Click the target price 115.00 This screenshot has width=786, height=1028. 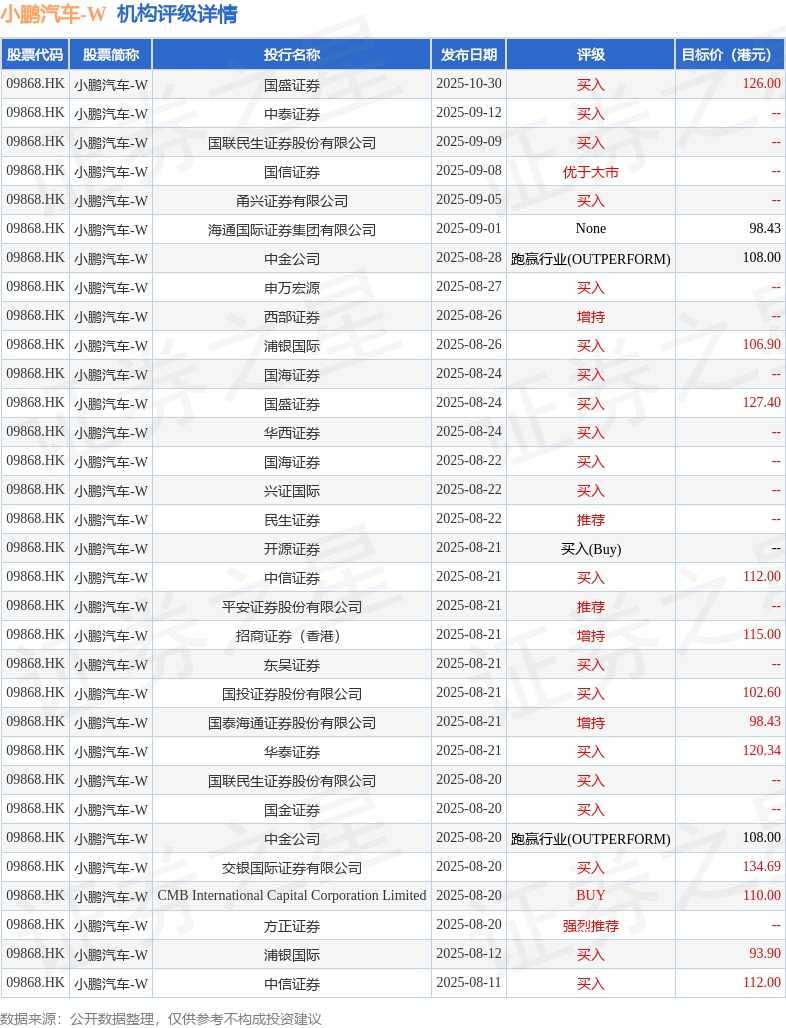pos(762,635)
